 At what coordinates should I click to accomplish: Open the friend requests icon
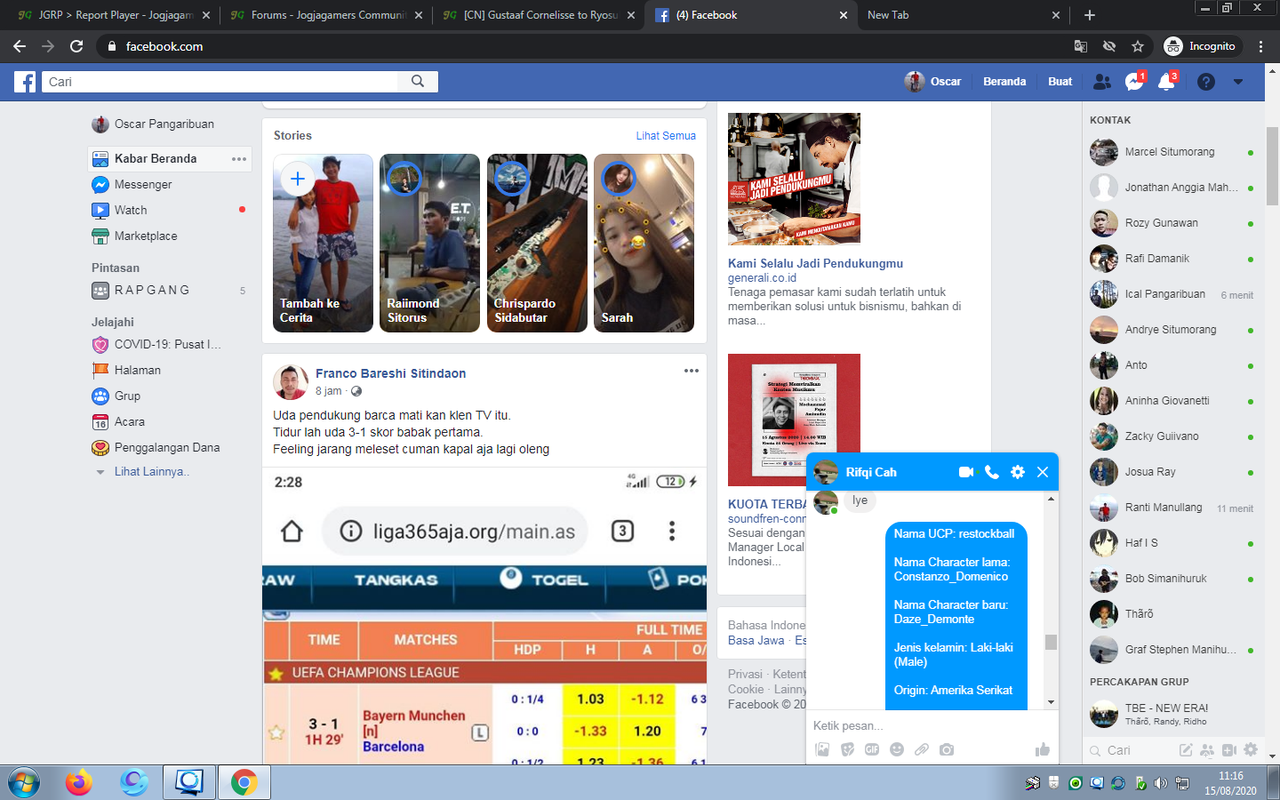pos(1102,81)
